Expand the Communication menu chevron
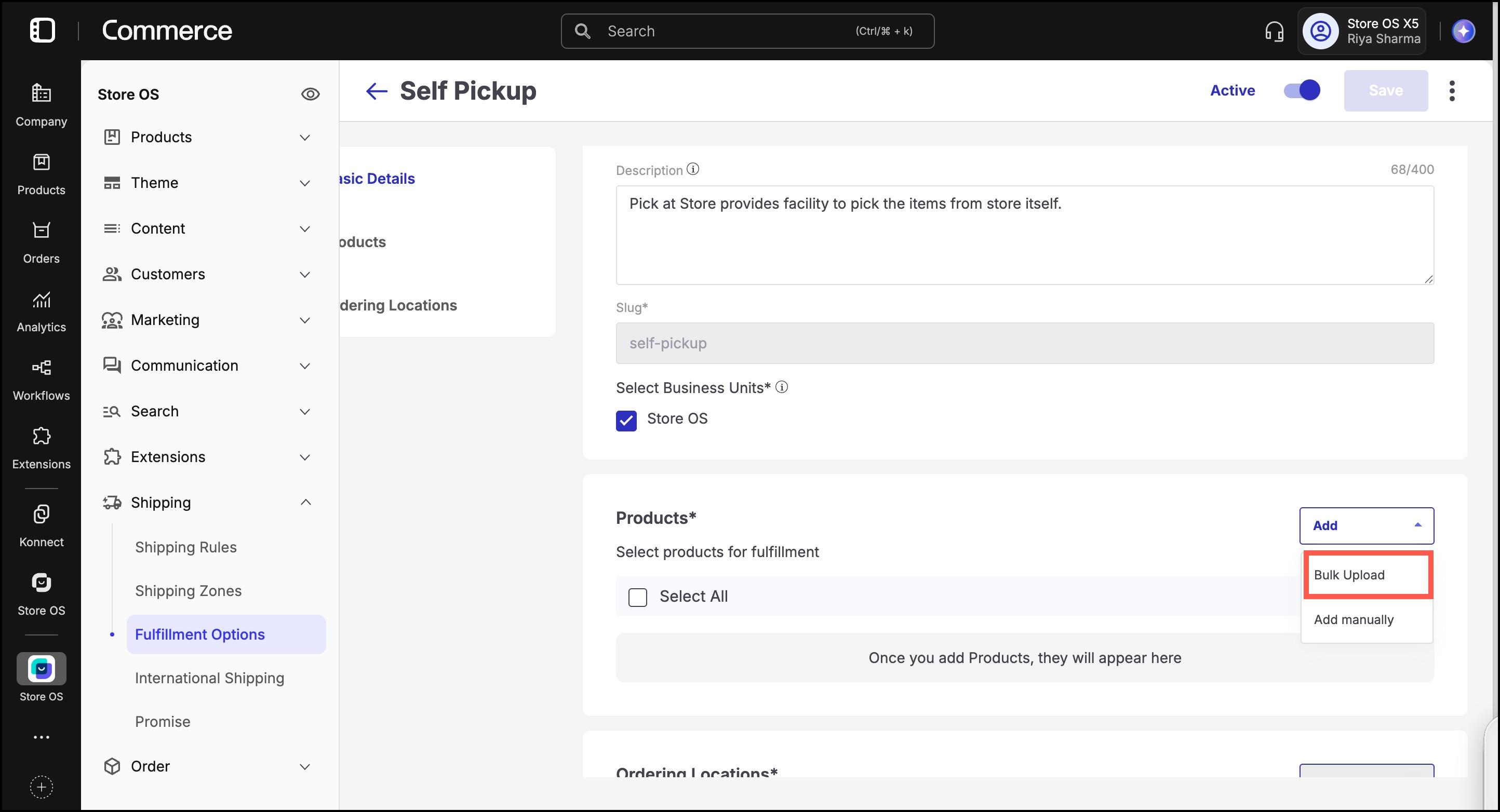This screenshot has height=812, width=1500. coord(304,366)
